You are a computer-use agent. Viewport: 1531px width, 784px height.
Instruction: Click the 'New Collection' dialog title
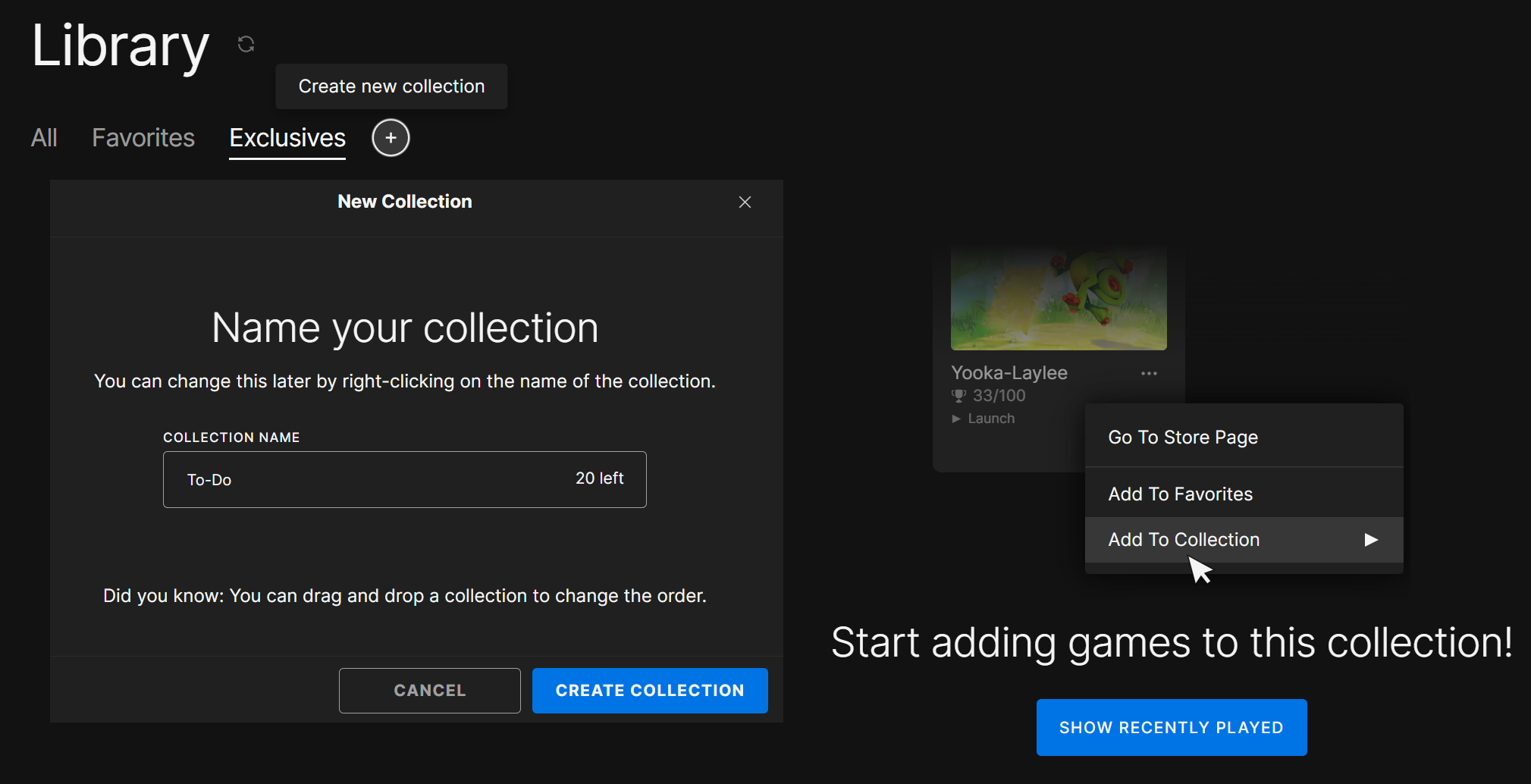coord(405,202)
